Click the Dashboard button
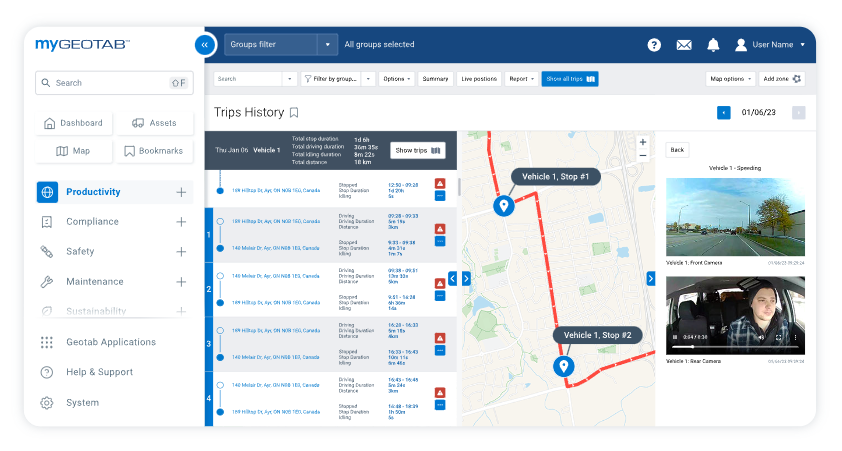Screen dimensions: 842x451 pyautogui.click(x=74, y=123)
